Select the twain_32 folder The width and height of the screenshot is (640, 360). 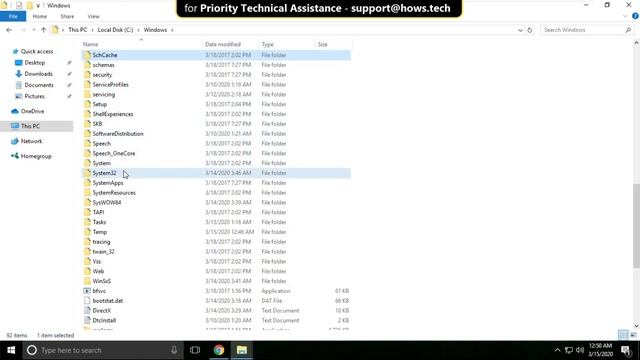click(103, 251)
